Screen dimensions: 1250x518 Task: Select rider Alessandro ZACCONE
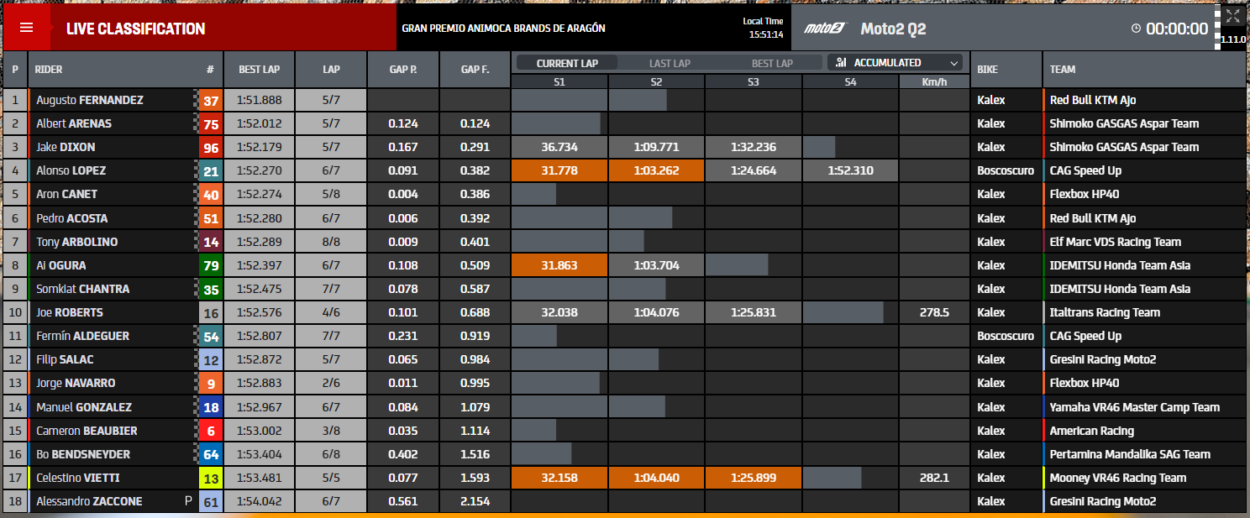pyautogui.click(x=89, y=501)
